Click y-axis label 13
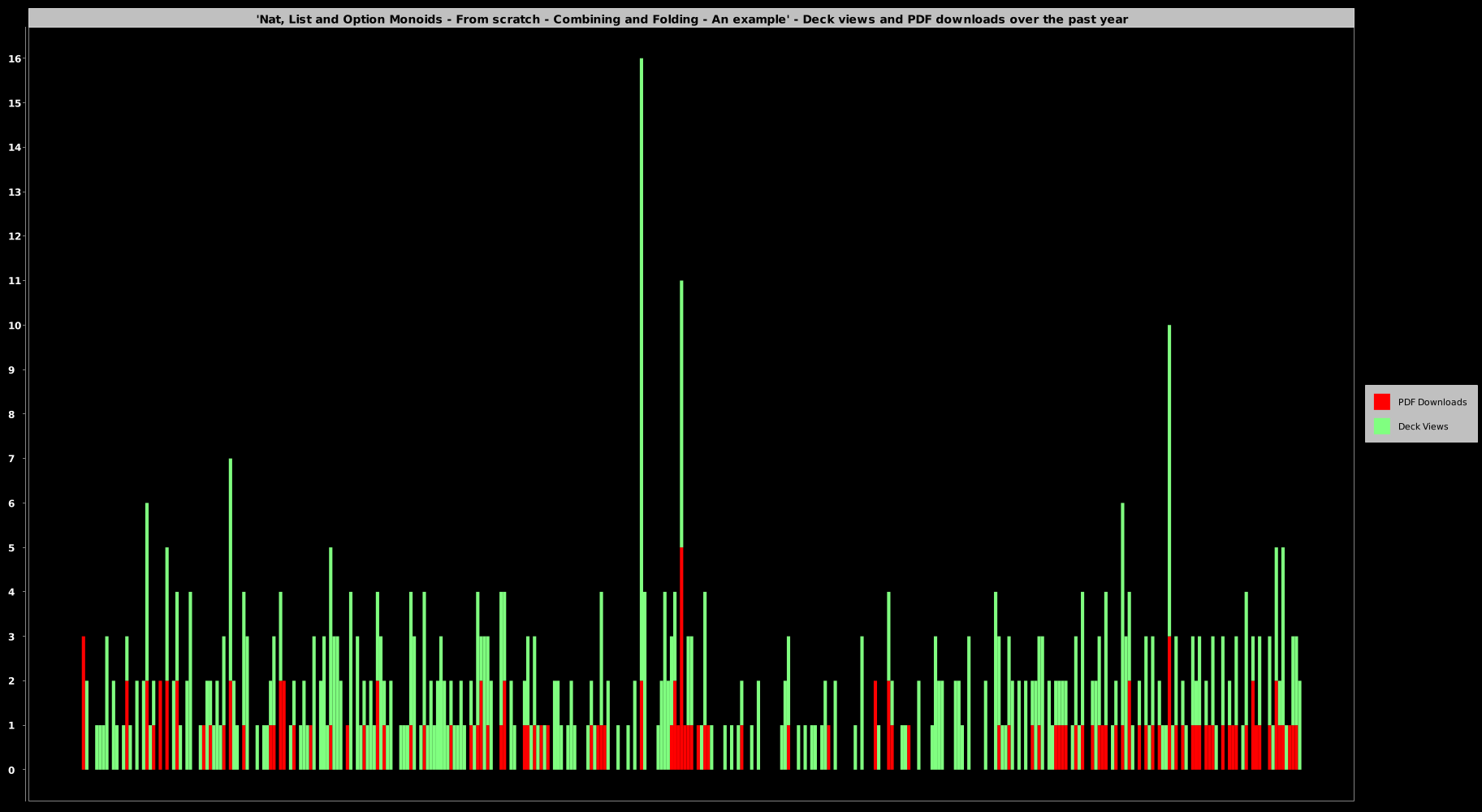This screenshot has height=812, width=1482. click(x=15, y=192)
